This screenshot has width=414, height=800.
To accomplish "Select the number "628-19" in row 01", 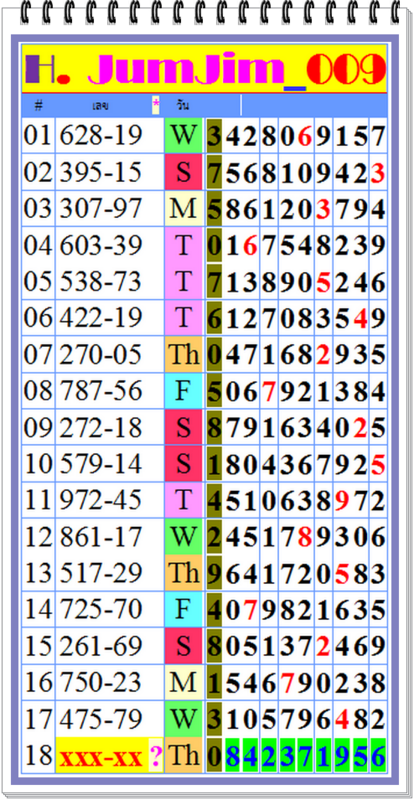I will (x=100, y=135).
